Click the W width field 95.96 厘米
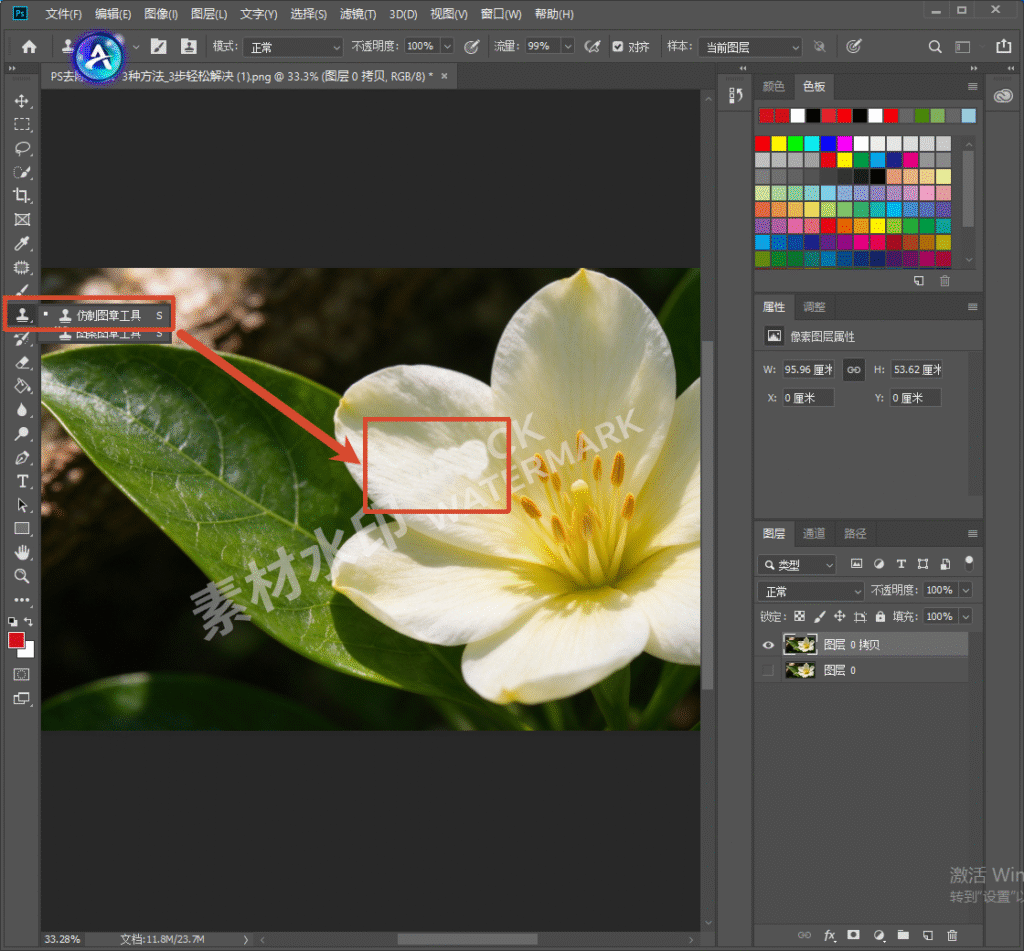The width and height of the screenshot is (1024, 951). [808, 370]
